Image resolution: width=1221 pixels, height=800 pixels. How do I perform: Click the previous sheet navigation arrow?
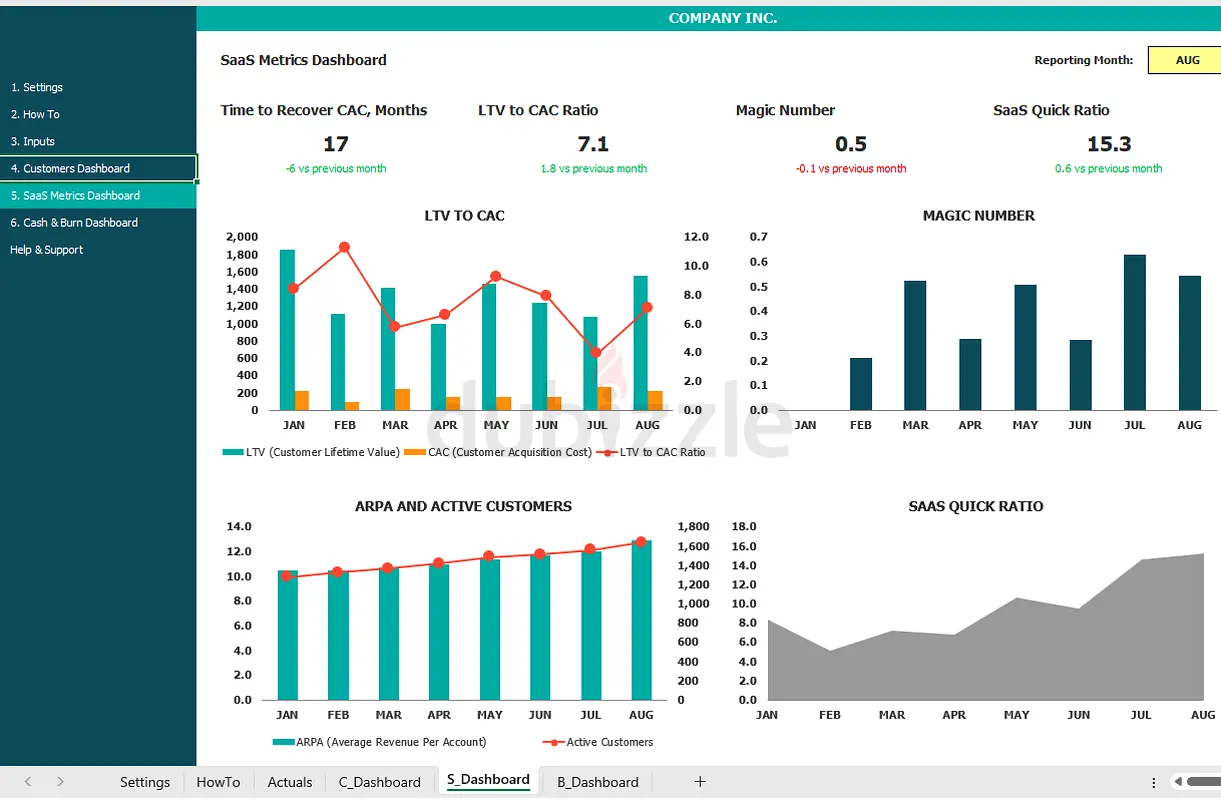tap(28, 782)
